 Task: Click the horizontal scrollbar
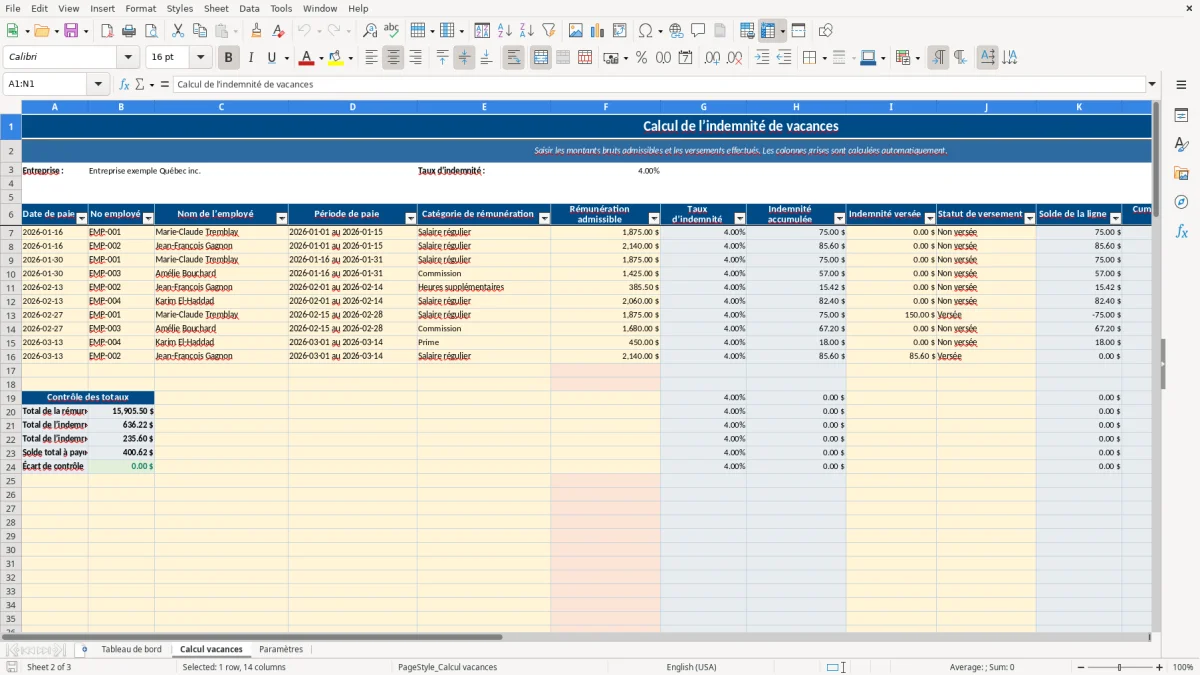[252, 637]
